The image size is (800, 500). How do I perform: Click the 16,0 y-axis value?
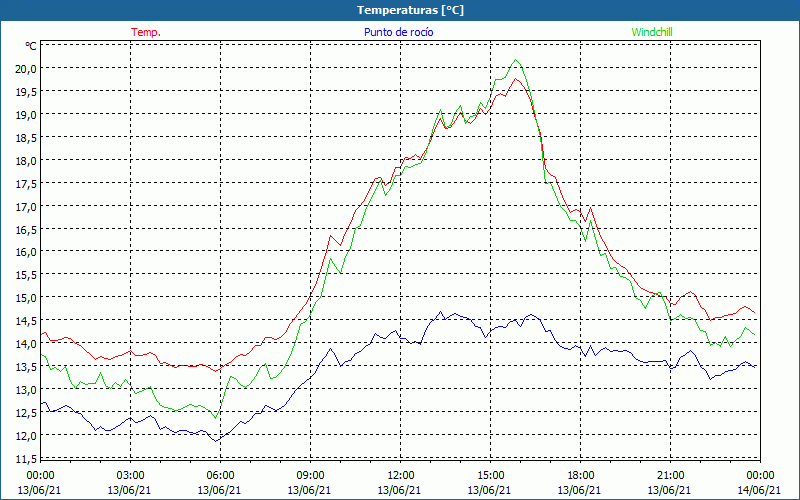click(x=26, y=252)
